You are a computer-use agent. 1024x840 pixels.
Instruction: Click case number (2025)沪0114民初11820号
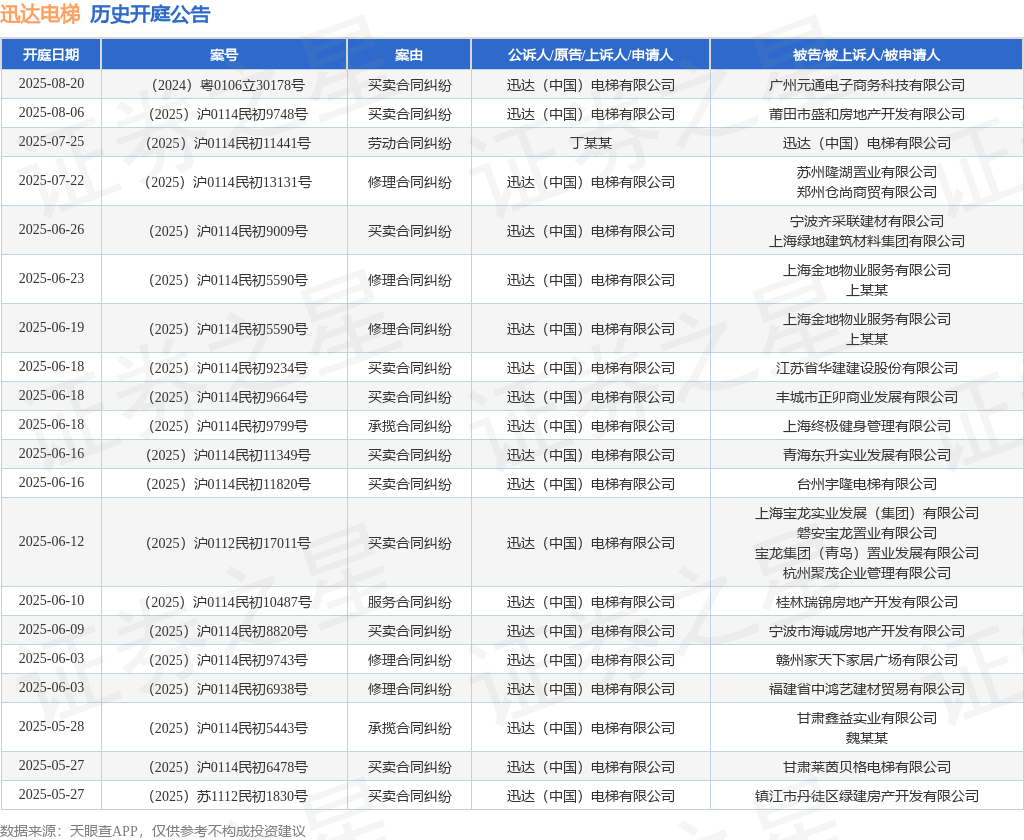[224, 484]
